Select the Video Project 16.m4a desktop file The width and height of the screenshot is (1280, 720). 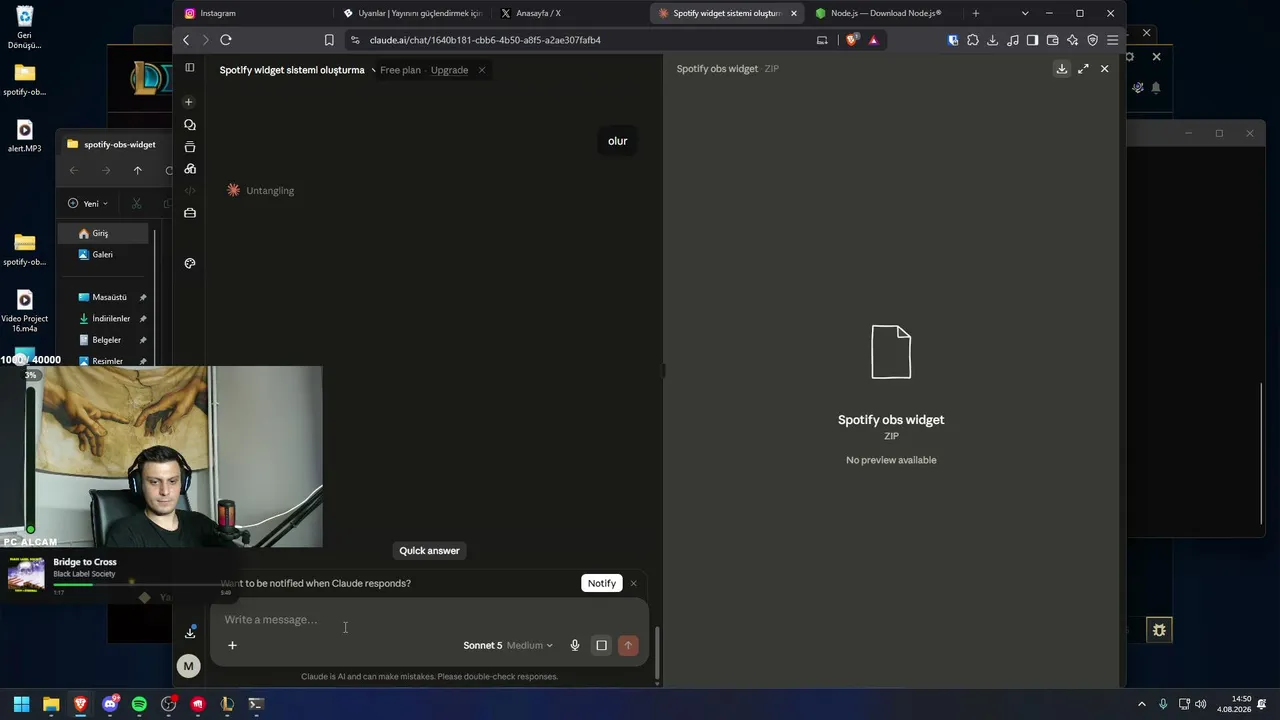click(25, 310)
